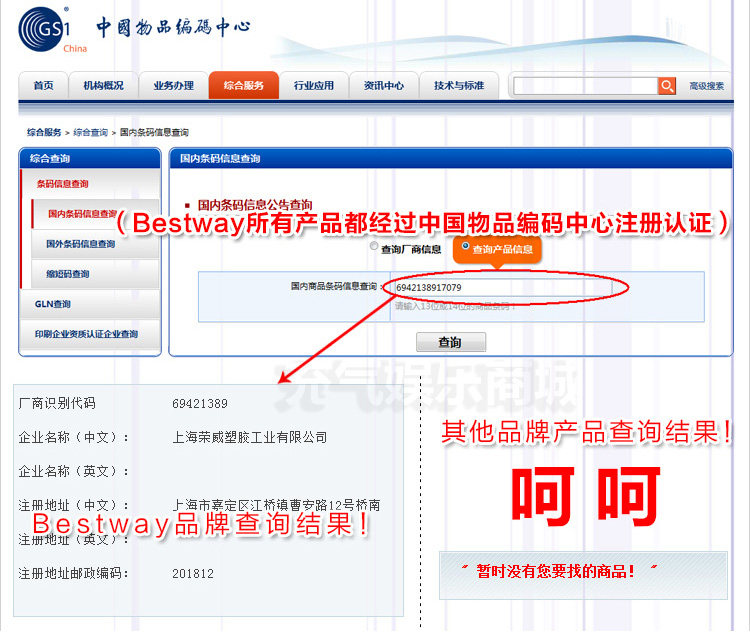Choose 查询厂商信息 radio button
The height and width of the screenshot is (637, 750).
click(x=374, y=246)
